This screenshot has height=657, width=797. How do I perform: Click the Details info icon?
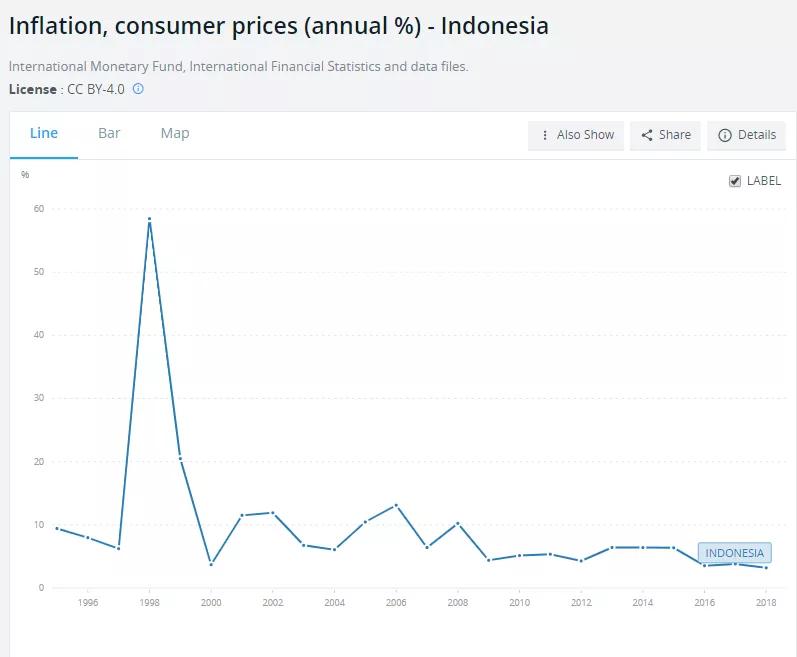click(725, 135)
